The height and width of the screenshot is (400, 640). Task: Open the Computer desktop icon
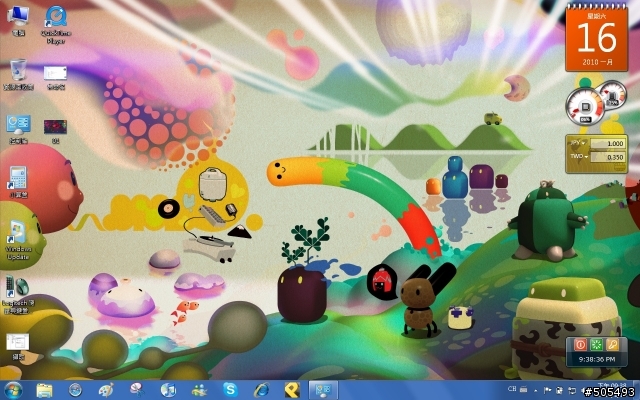pyautogui.click(x=18, y=21)
